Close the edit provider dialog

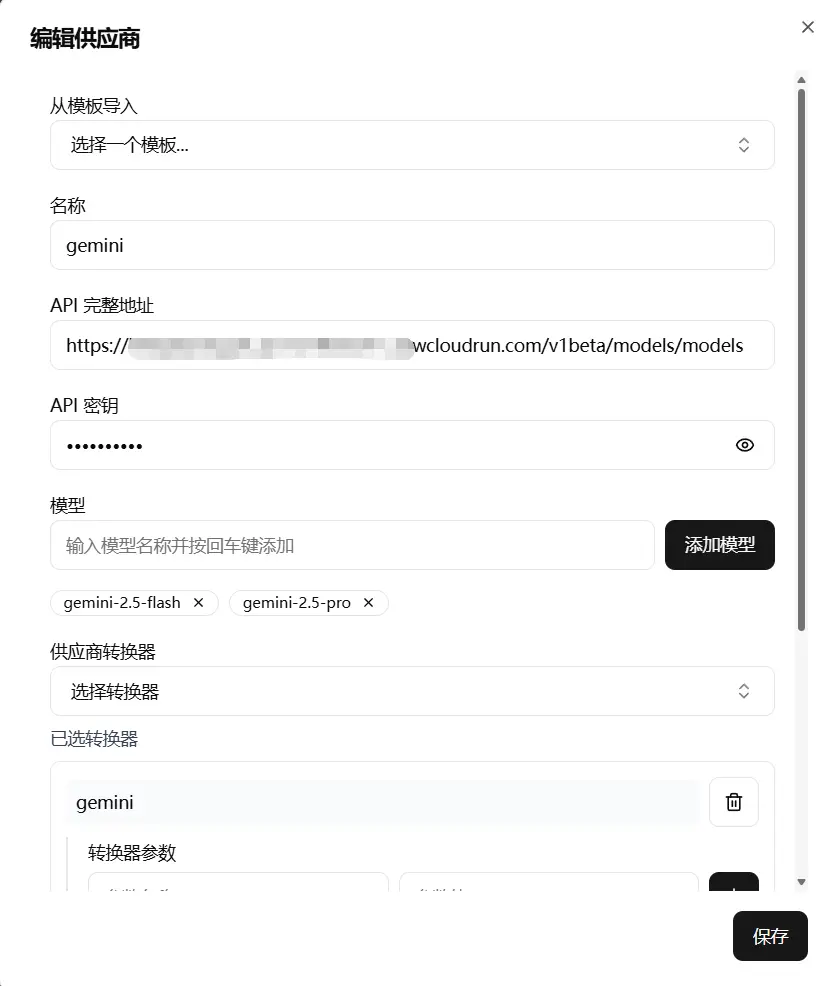pos(808,27)
